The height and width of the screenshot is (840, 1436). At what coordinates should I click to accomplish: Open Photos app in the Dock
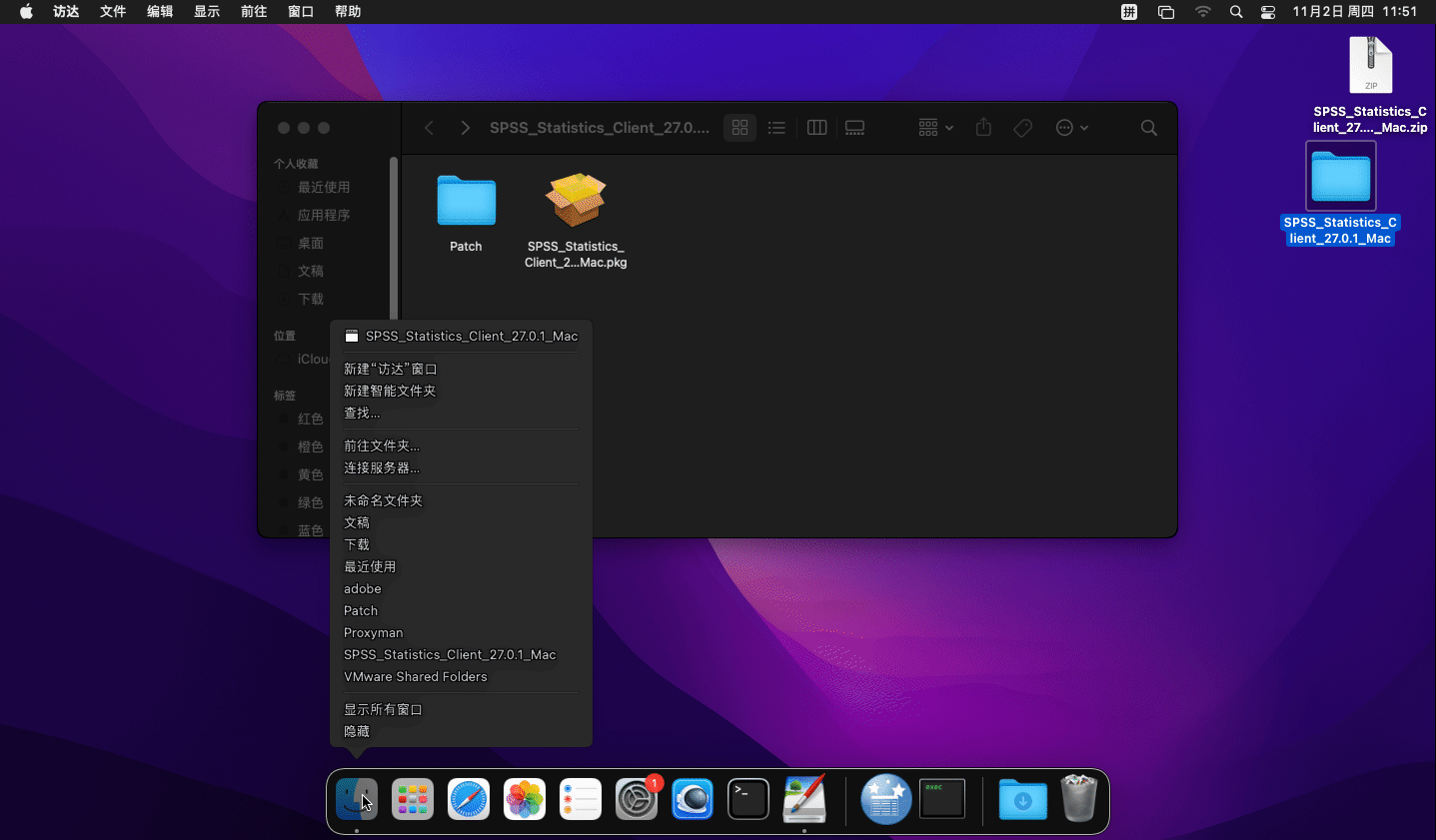click(525, 799)
